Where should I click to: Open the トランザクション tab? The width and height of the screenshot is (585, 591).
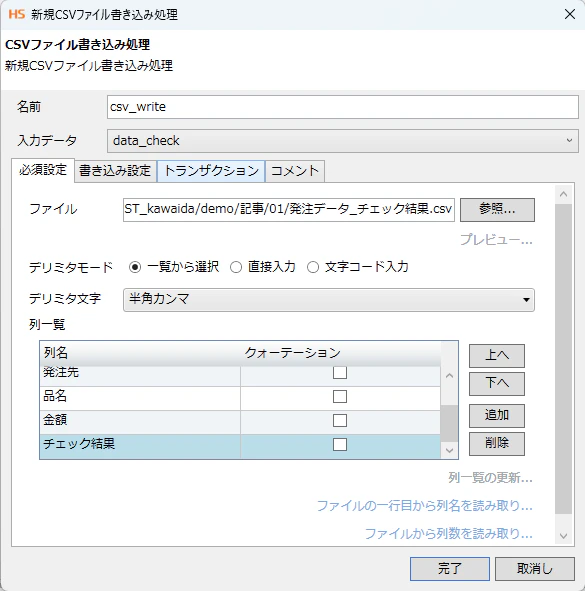[x=211, y=171]
